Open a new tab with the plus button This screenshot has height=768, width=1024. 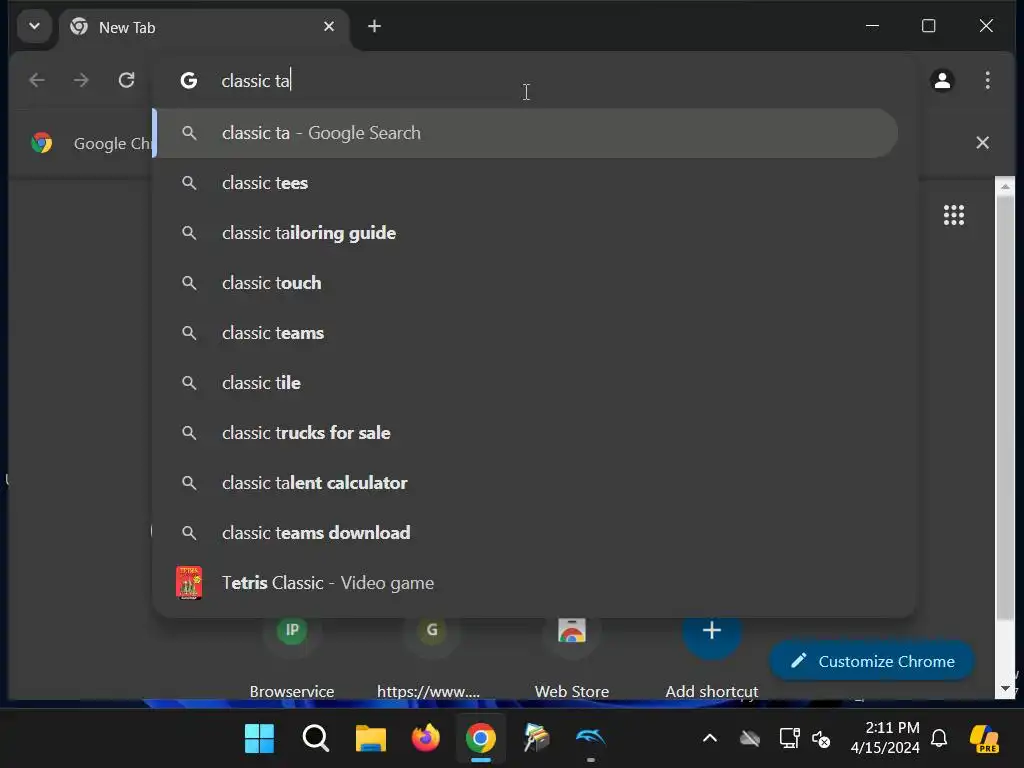click(374, 26)
